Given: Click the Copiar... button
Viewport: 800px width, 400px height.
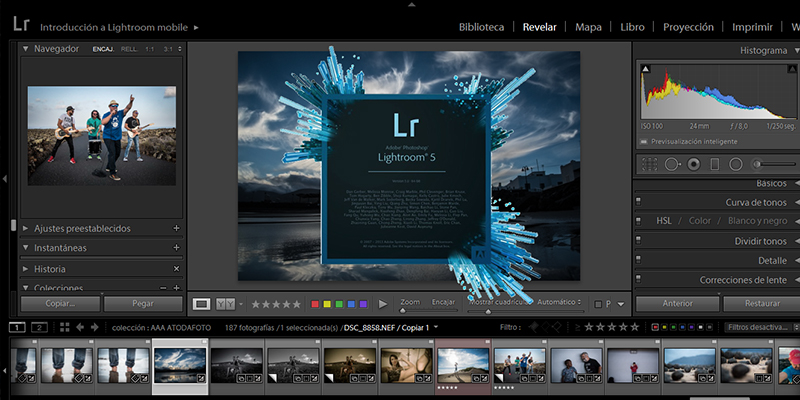Looking at the screenshot, I should 60,304.
